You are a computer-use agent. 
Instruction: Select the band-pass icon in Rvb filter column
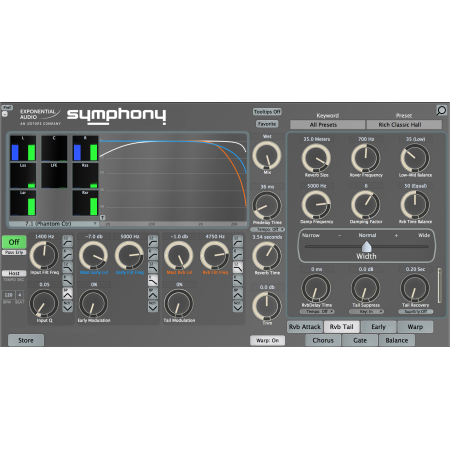(x=238, y=293)
